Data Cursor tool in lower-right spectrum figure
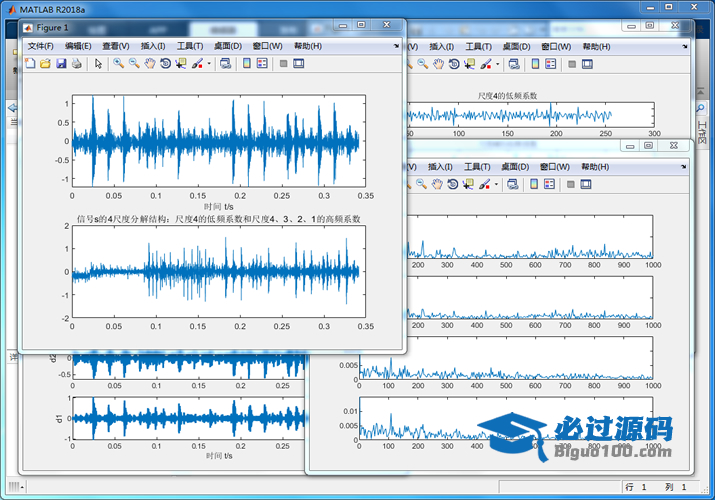 [468, 184]
